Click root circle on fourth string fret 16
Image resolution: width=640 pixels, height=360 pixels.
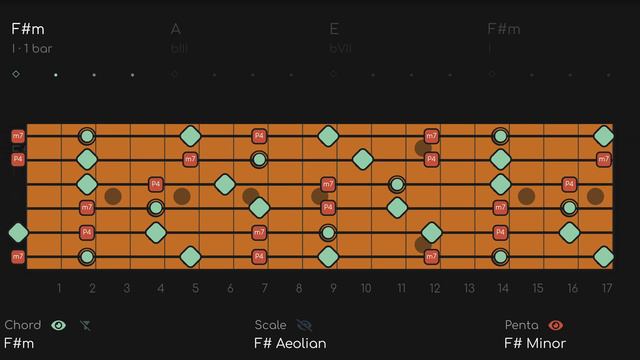569,208
